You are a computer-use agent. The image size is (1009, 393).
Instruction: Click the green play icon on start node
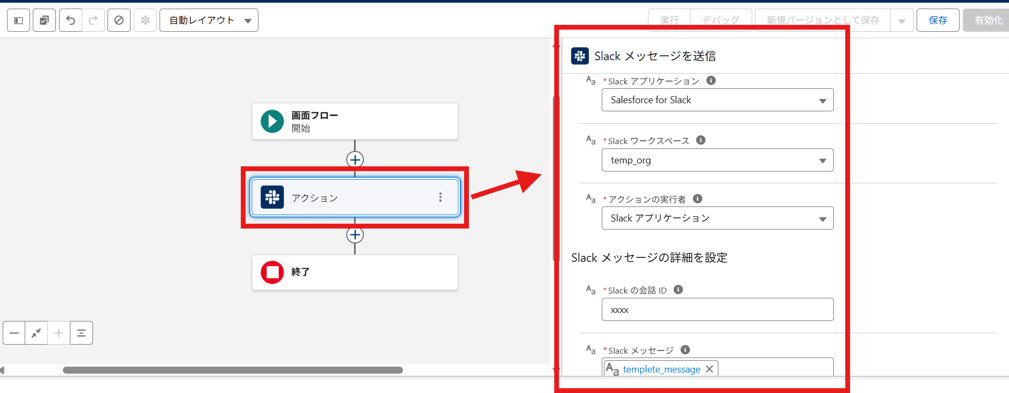pyautogui.click(x=272, y=122)
